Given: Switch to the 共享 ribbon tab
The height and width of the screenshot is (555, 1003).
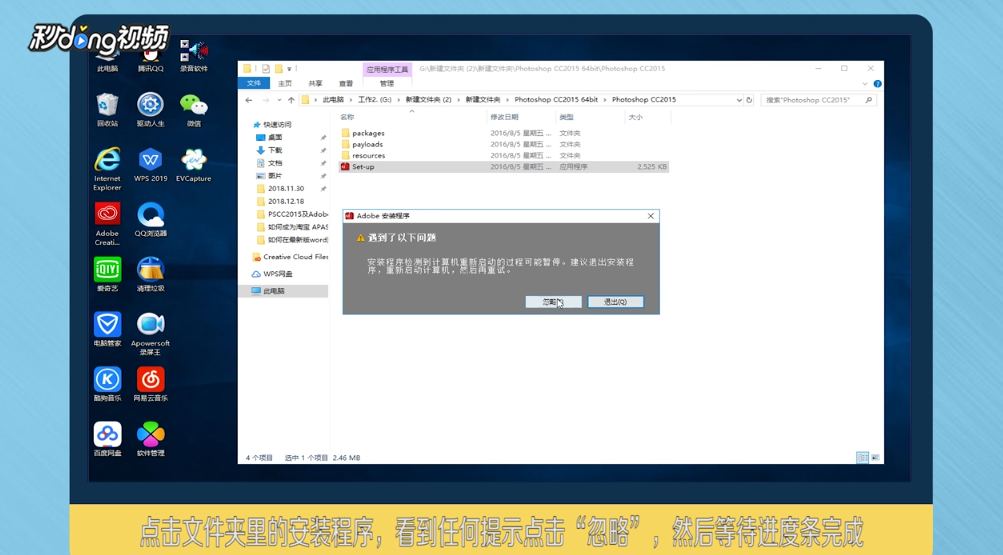Looking at the screenshot, I should pos(315,84).
